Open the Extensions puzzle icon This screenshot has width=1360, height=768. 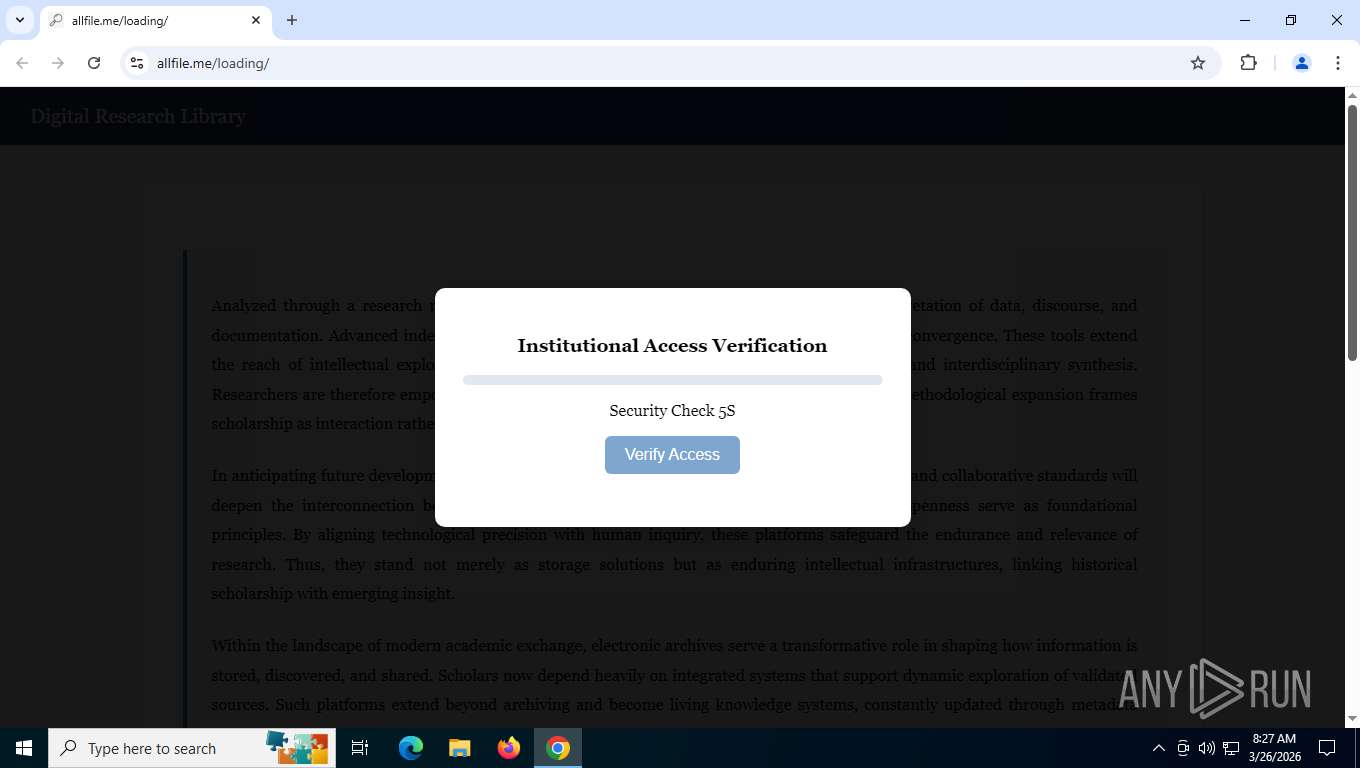[1248, 63]
